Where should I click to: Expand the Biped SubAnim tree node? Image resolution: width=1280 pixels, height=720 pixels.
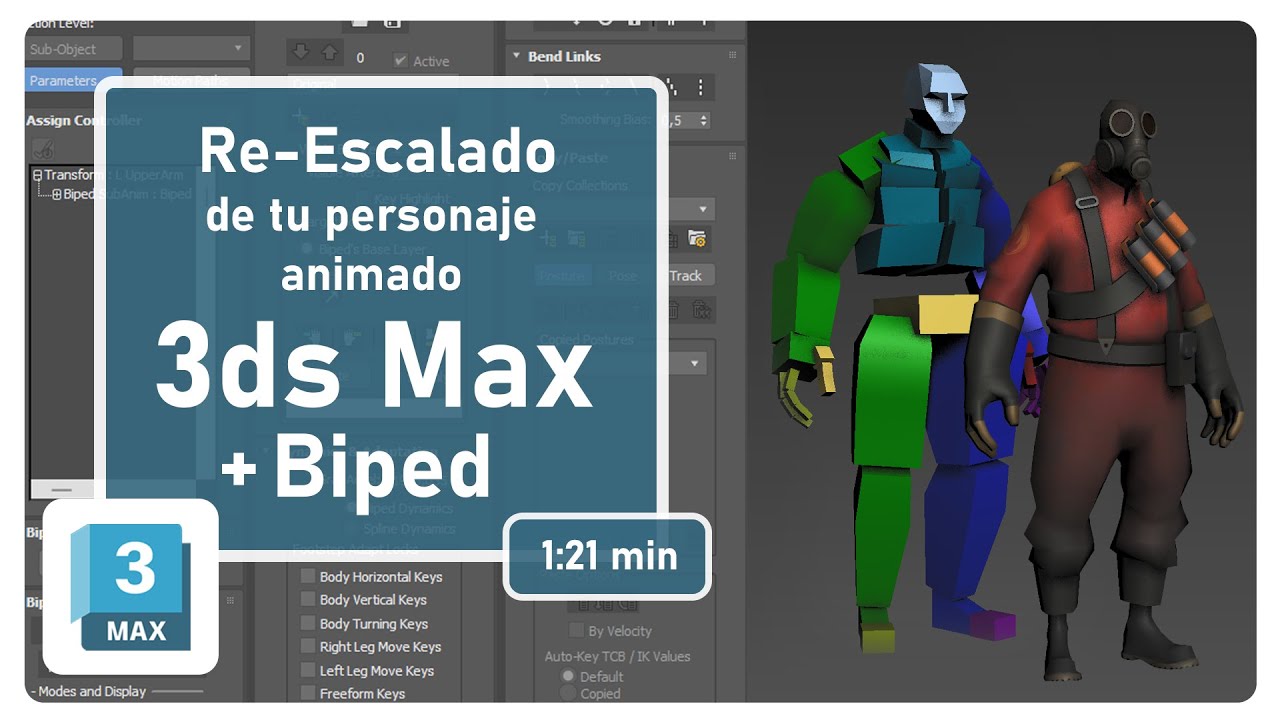[x=57, y=194]
